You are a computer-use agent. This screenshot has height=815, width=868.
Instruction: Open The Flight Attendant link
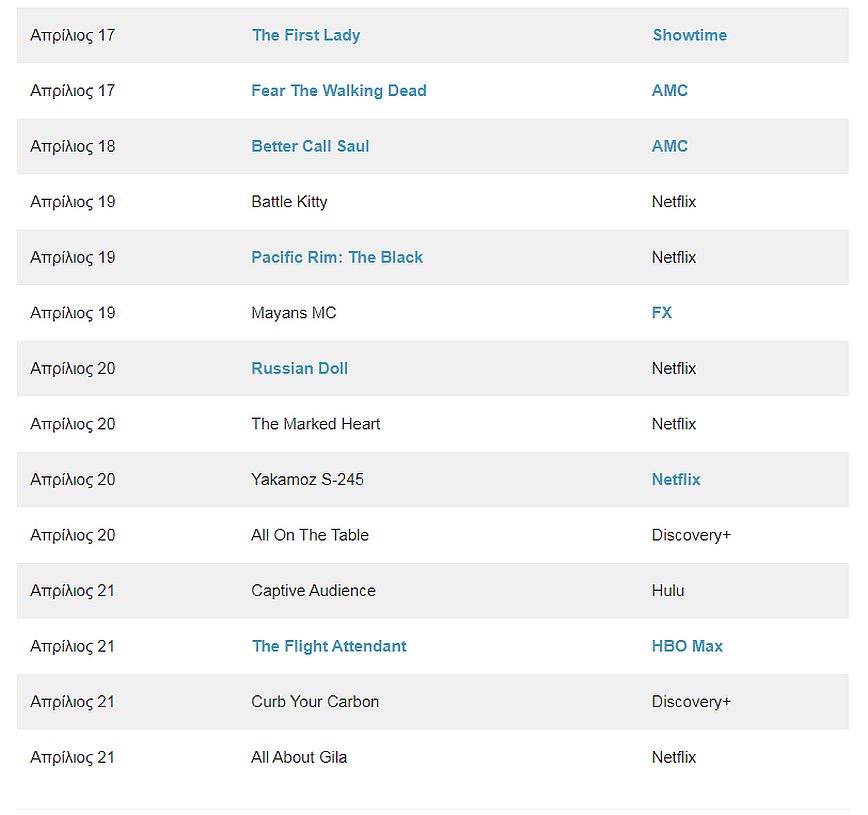329,646
